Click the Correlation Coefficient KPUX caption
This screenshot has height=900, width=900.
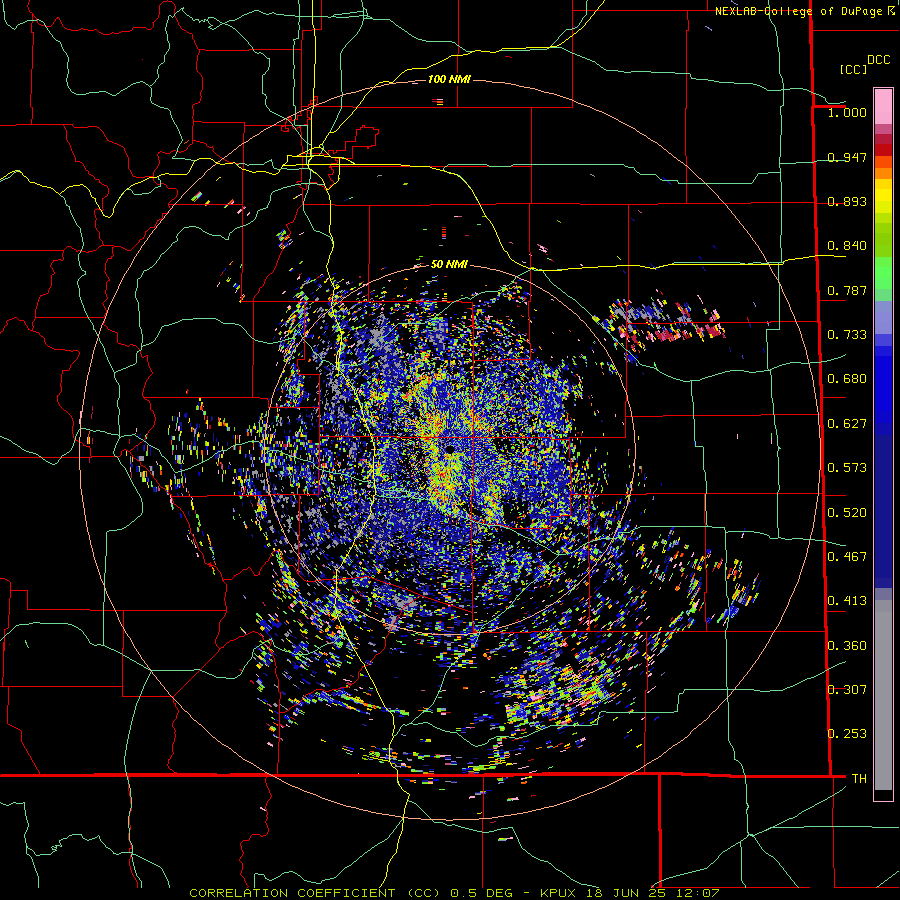454,893
